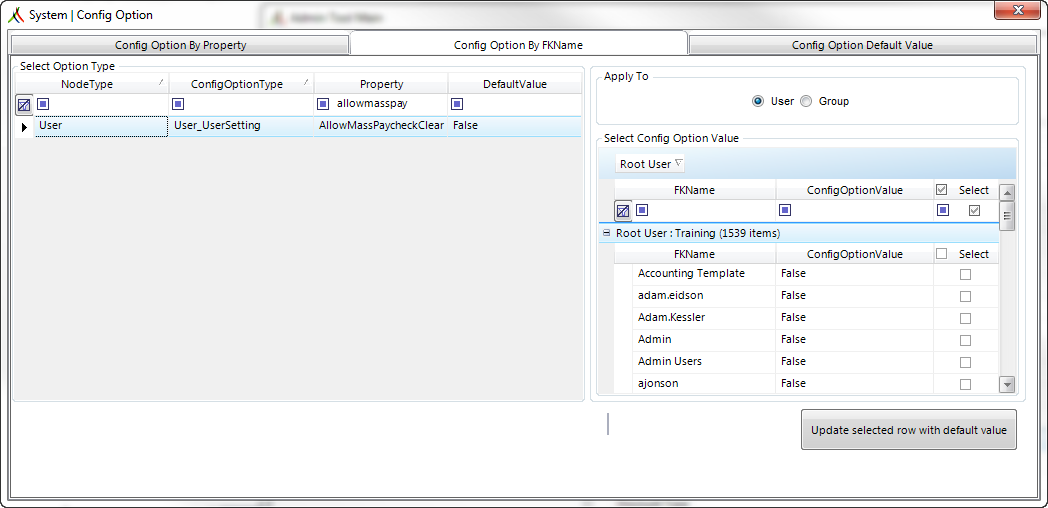The image size is (1048, 508).
Task: Click the Root User group-by column chip
Action: pyautogui.click(x=650, y=164)
